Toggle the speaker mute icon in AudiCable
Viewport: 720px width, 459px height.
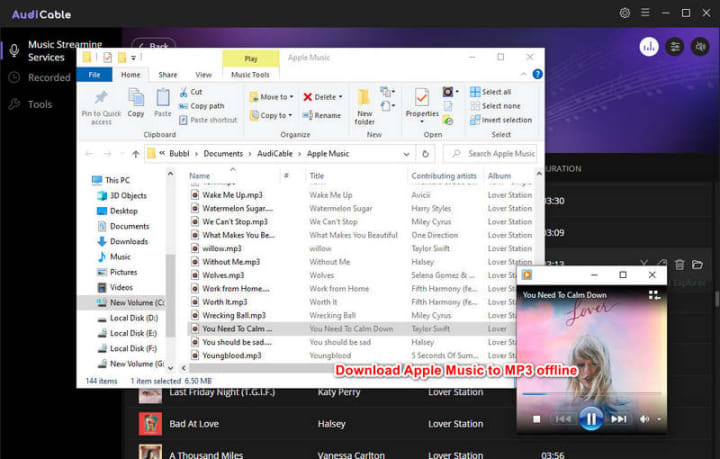pos(700,46)
